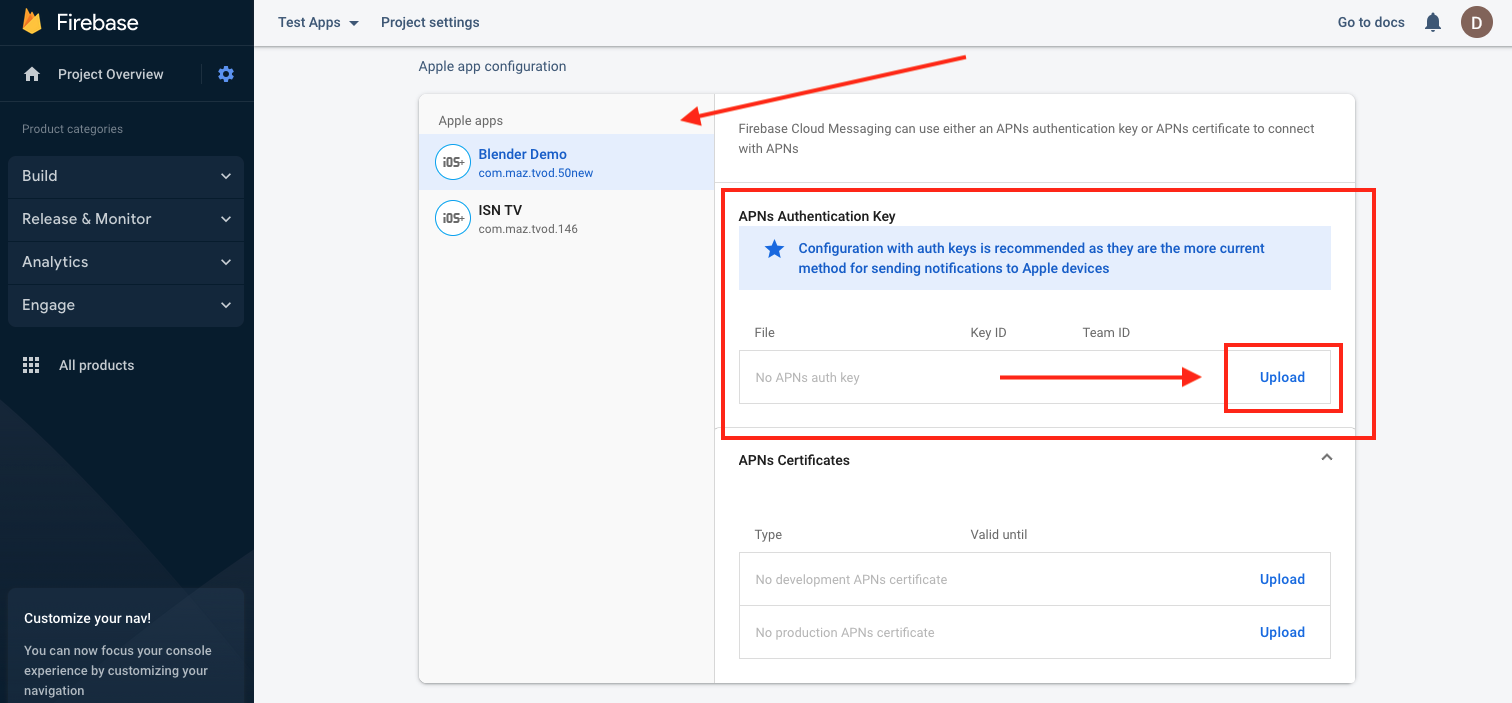Click com.maz.tvod.50new bundle ID
This screenshot has height=703, width=1512.
[x=536, y=173]
